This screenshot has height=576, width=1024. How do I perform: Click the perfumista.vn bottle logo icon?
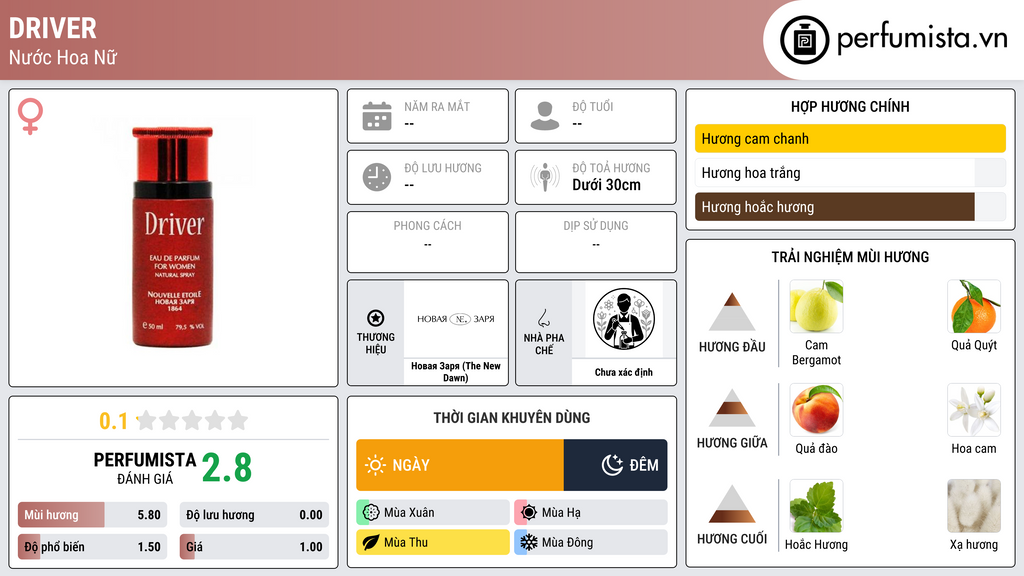coord(804,40)
